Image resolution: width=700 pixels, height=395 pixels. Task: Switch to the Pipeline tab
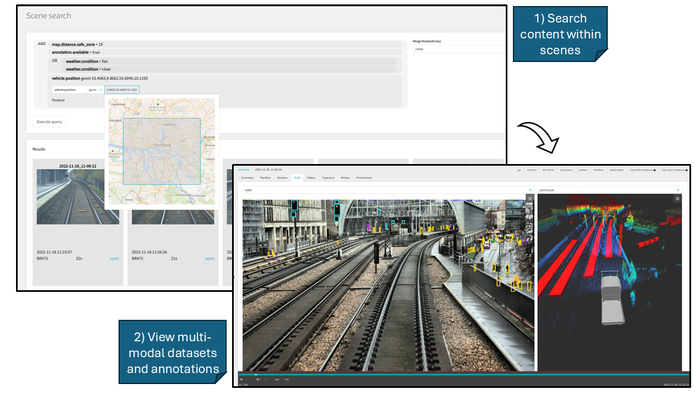coord(265,178)
